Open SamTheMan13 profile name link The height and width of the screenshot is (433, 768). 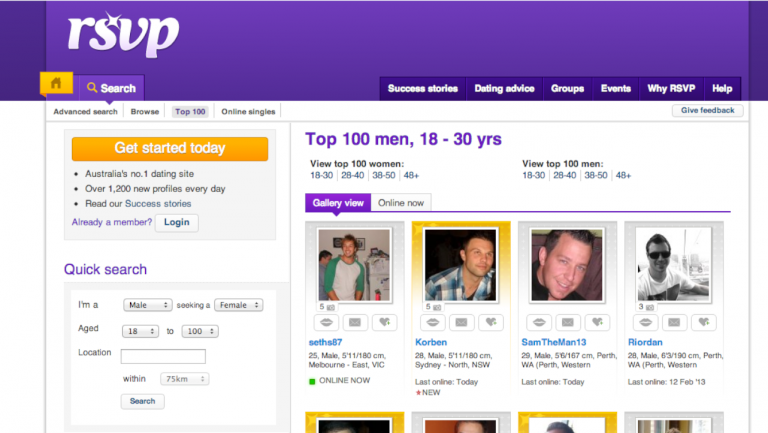(x=553, y=342)
